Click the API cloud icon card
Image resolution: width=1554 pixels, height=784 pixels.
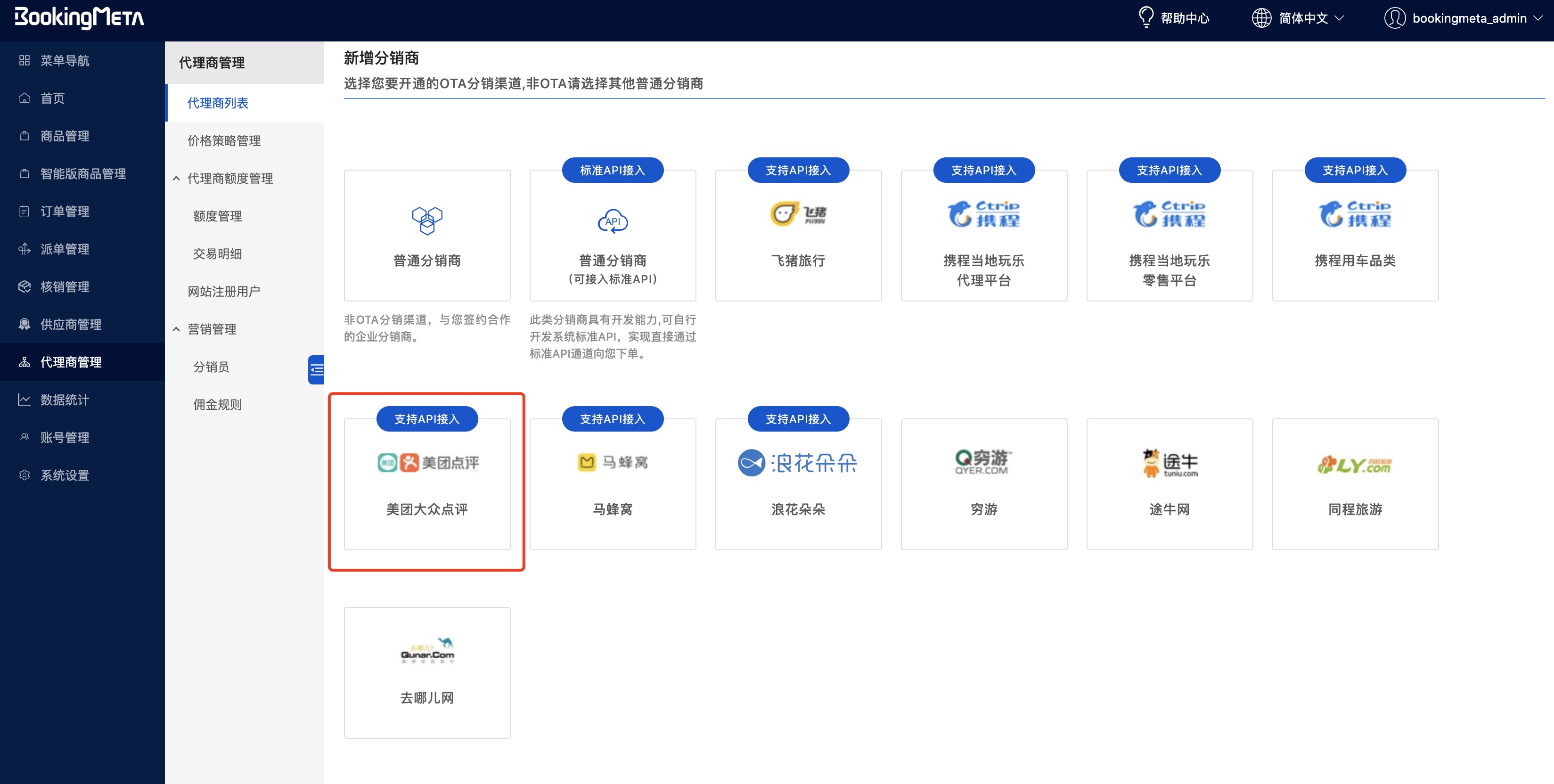pyautogui.click(x=612, y=221)
